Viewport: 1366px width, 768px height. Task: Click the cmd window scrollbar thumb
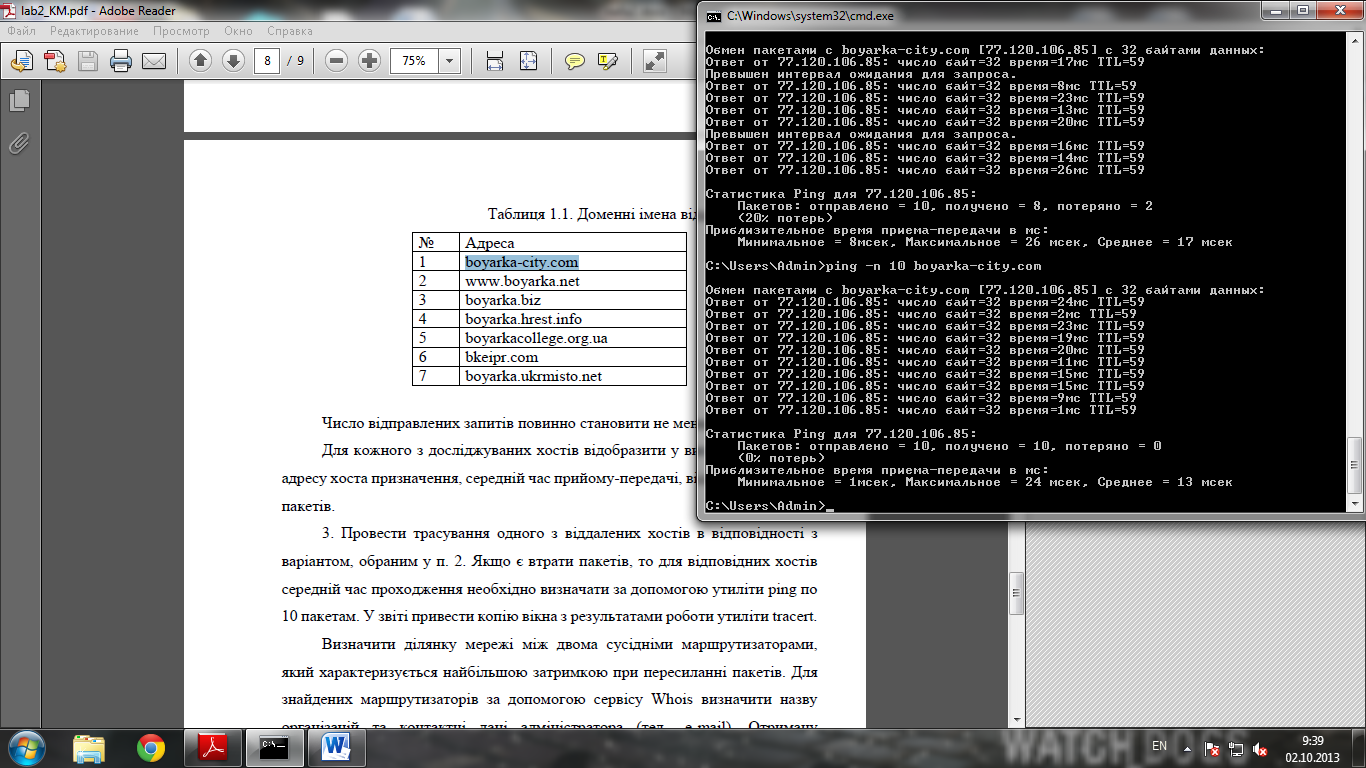tap(1354, 467)
